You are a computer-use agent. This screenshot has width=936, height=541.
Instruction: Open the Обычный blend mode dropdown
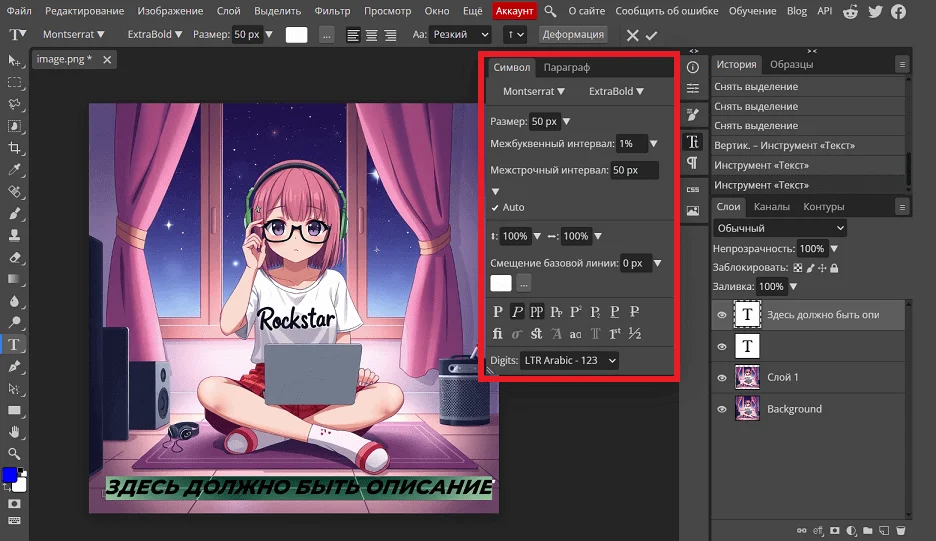pos(780,228)
